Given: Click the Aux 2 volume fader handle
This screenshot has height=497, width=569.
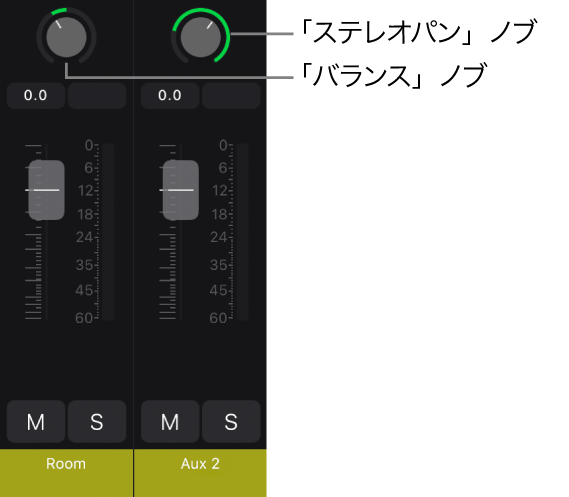Looking at the screenshot, I should tap(181, 190).
